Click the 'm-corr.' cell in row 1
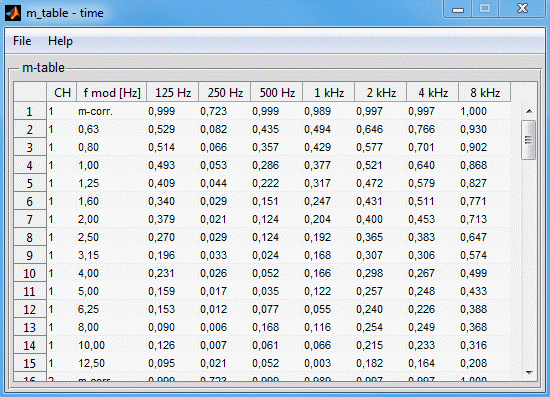Viewport: 550px width, 397px height. point(112,111)
